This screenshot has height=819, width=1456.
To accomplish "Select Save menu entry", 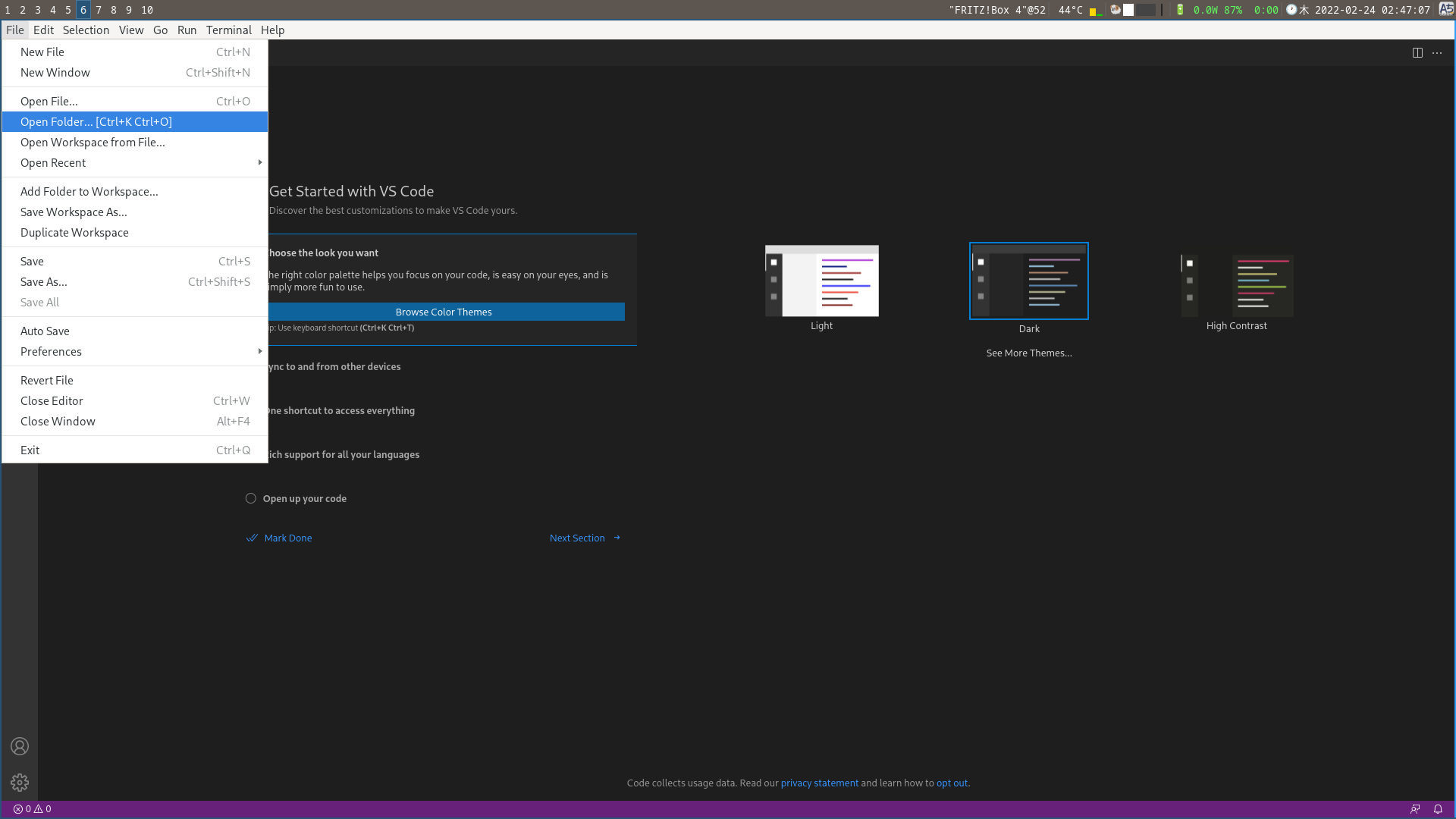I will (x=135, y=261).
